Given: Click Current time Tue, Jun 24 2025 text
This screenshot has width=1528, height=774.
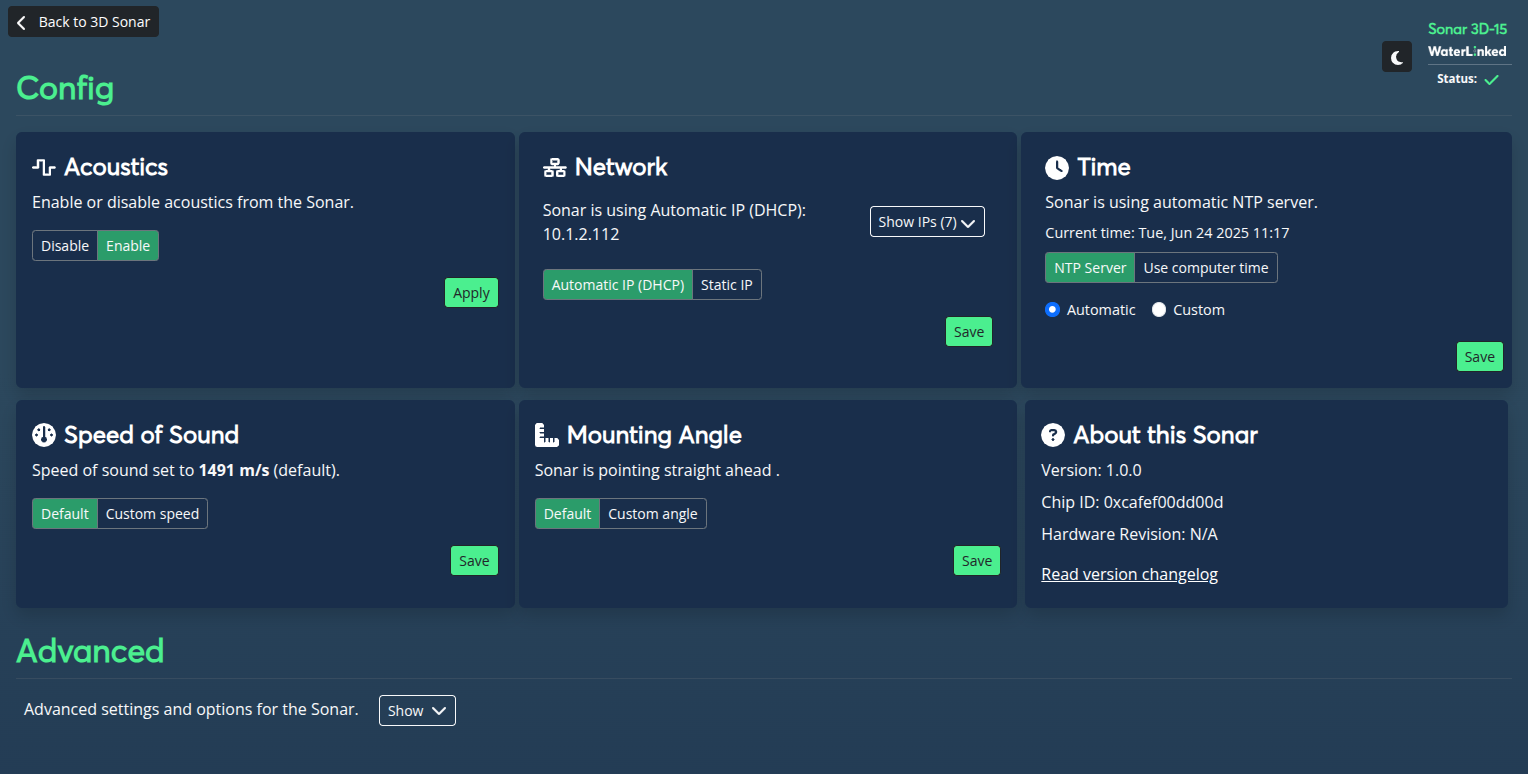Looking at the screenshot, I should 1167,233.
